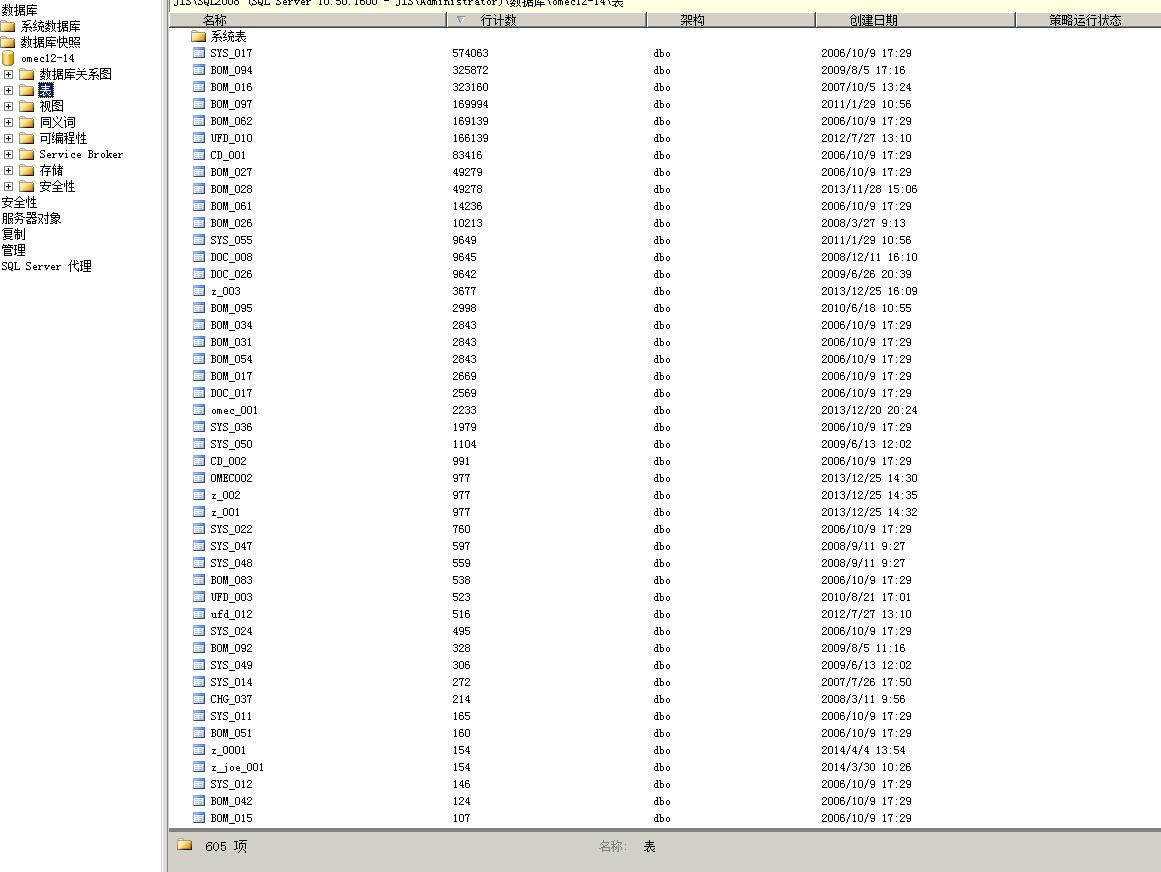Click the SYS_017 table icon
This screenshot has height=872, width=1161.
point(198,53)
